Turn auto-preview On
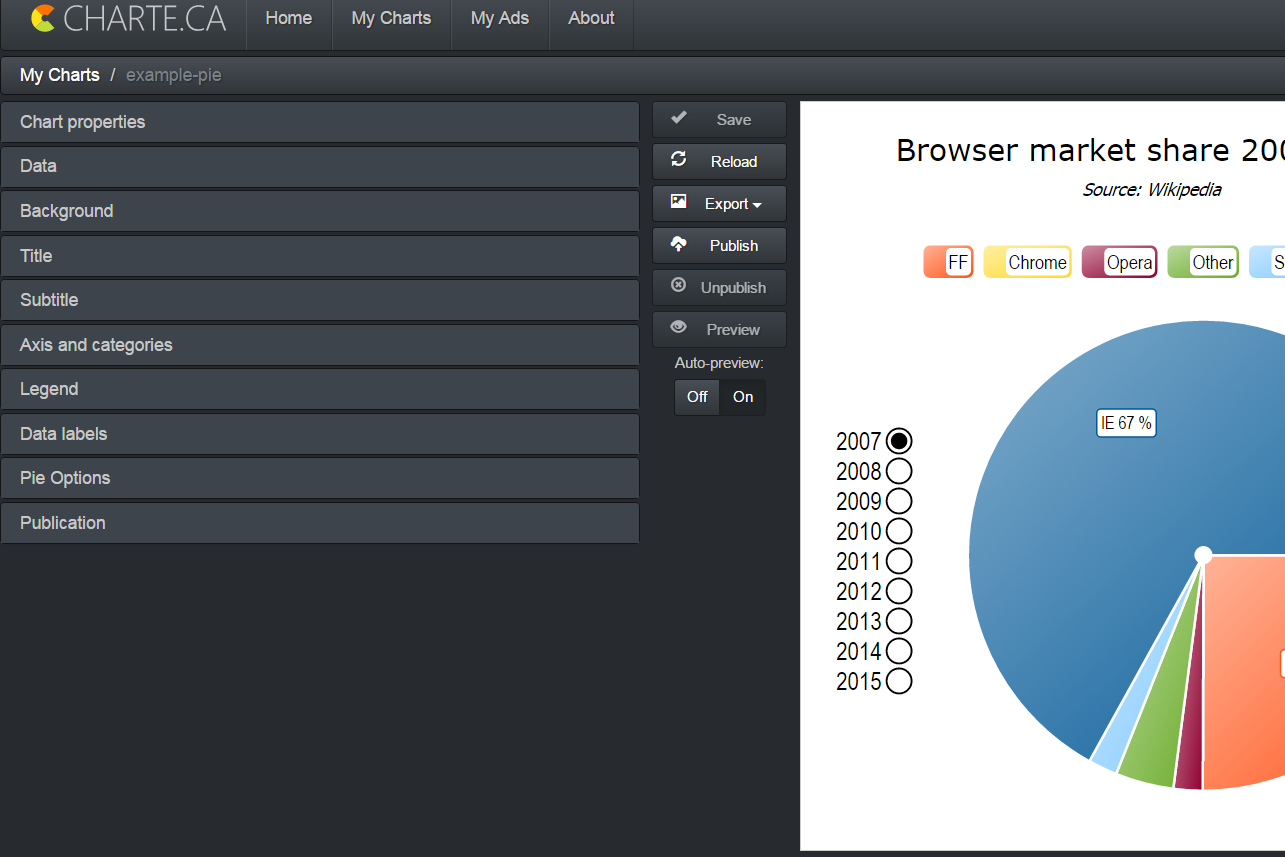 743,397
